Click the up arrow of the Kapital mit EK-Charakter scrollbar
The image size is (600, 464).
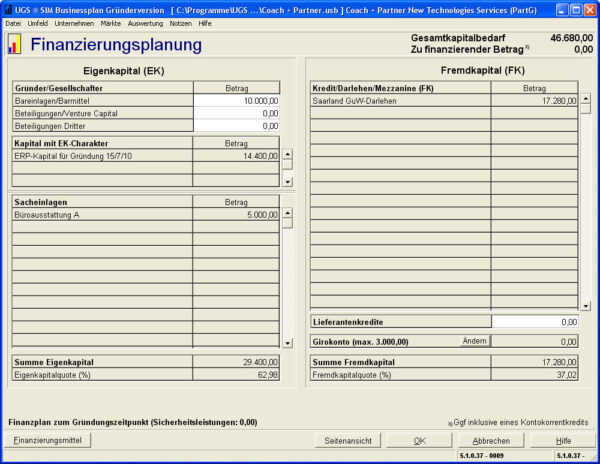(x=288, y=154)
